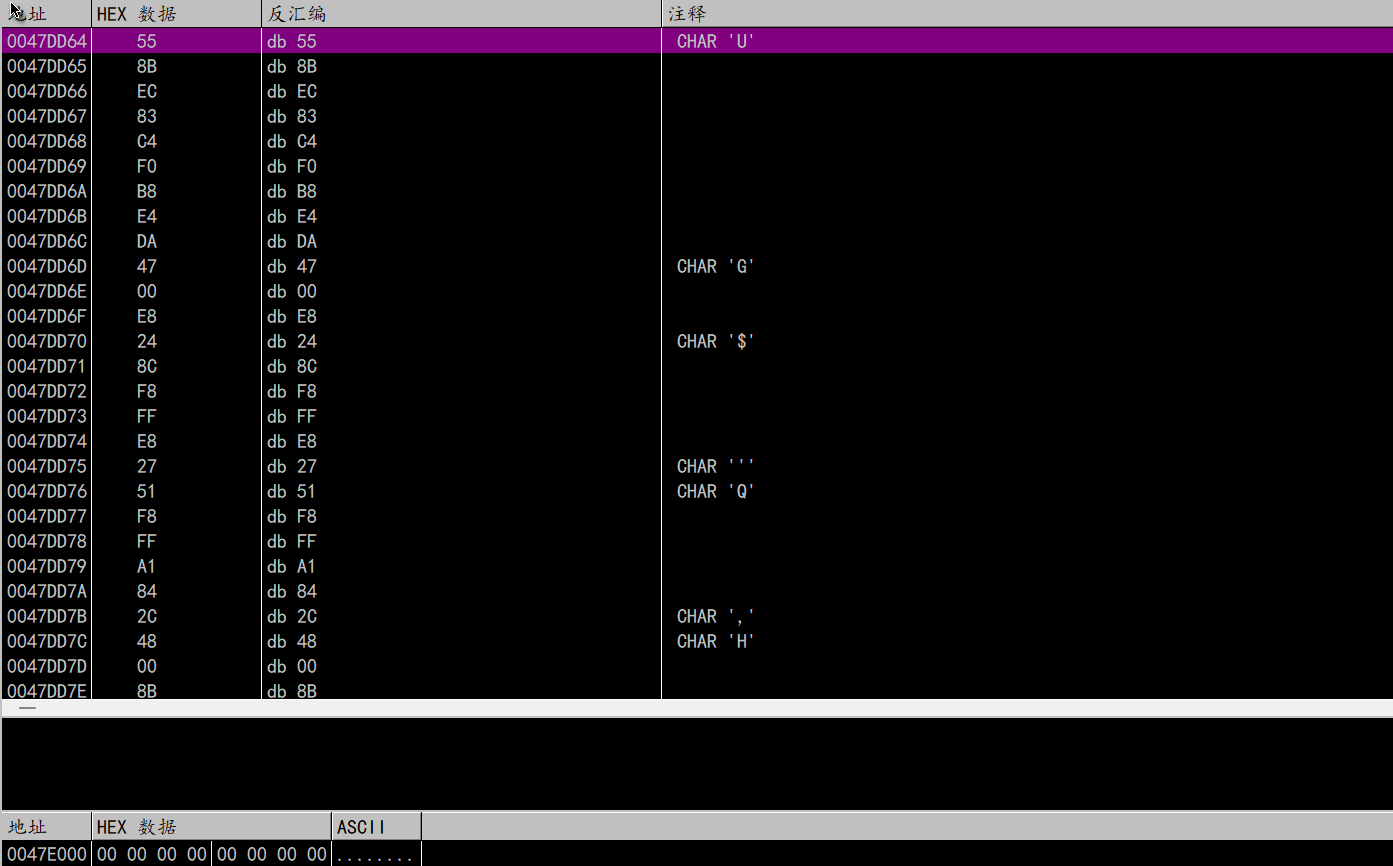Click the comment CHAR 'Q'
The image size is (1393, 866).
[715, 491]
